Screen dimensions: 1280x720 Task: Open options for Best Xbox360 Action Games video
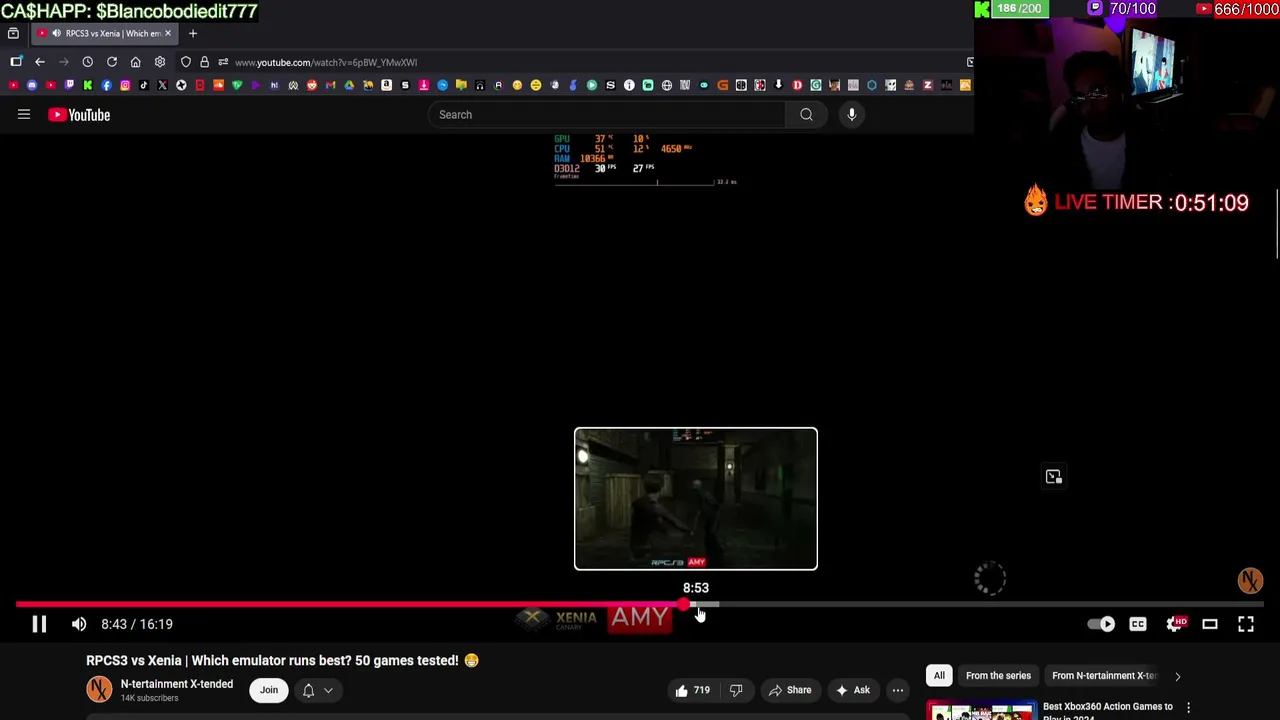(x=1188, y=708)
